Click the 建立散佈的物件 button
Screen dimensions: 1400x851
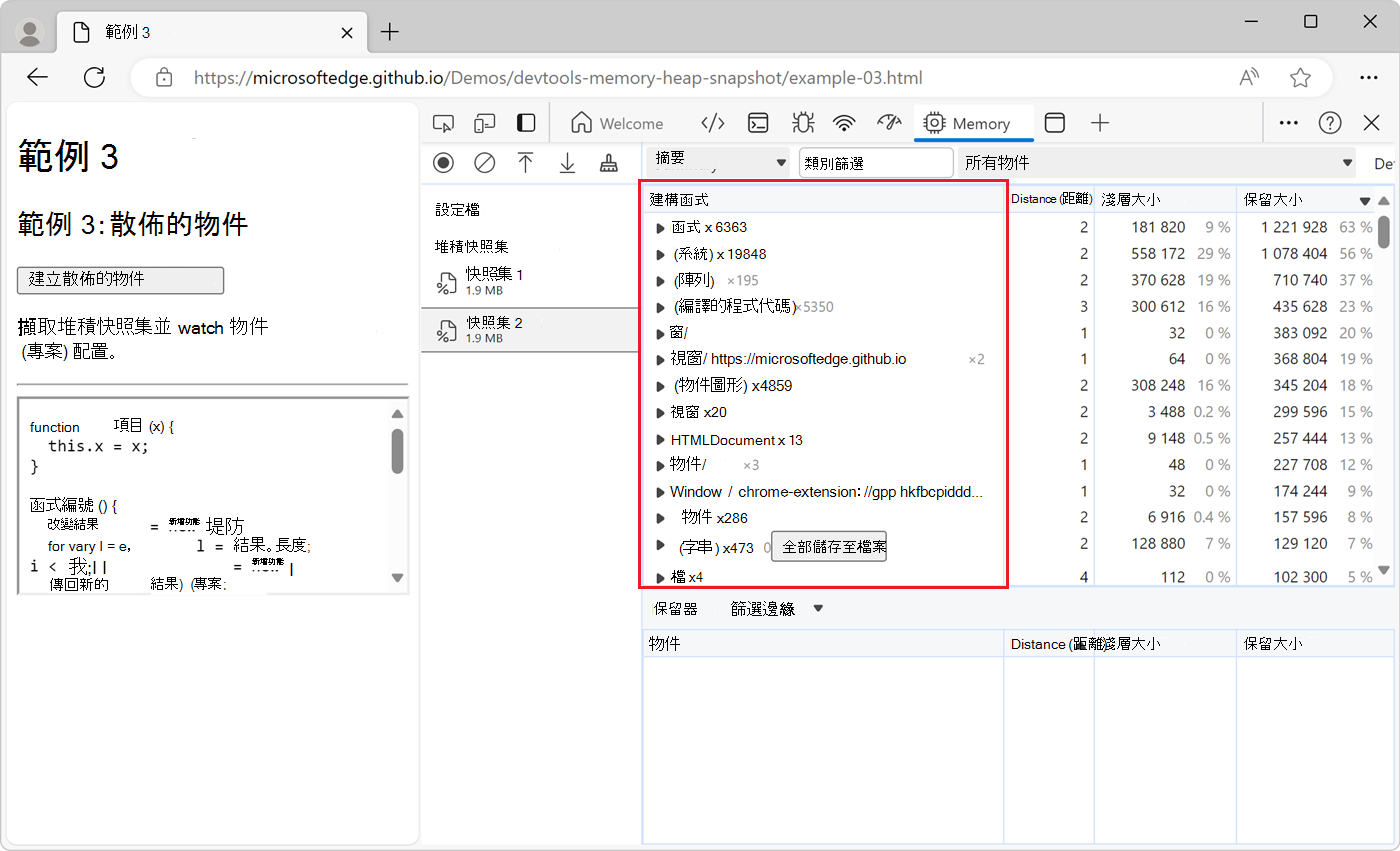[x=120, y=280]
